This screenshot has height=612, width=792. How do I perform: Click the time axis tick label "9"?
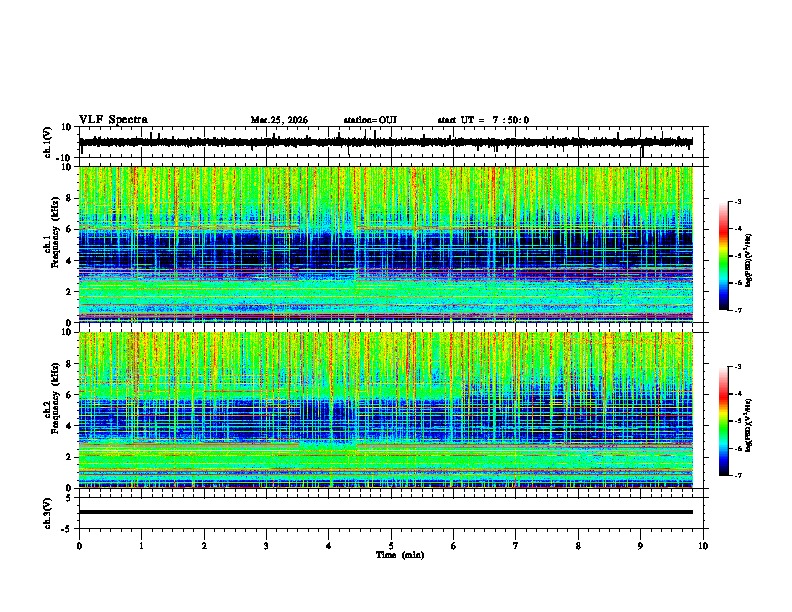pos(640,546)
